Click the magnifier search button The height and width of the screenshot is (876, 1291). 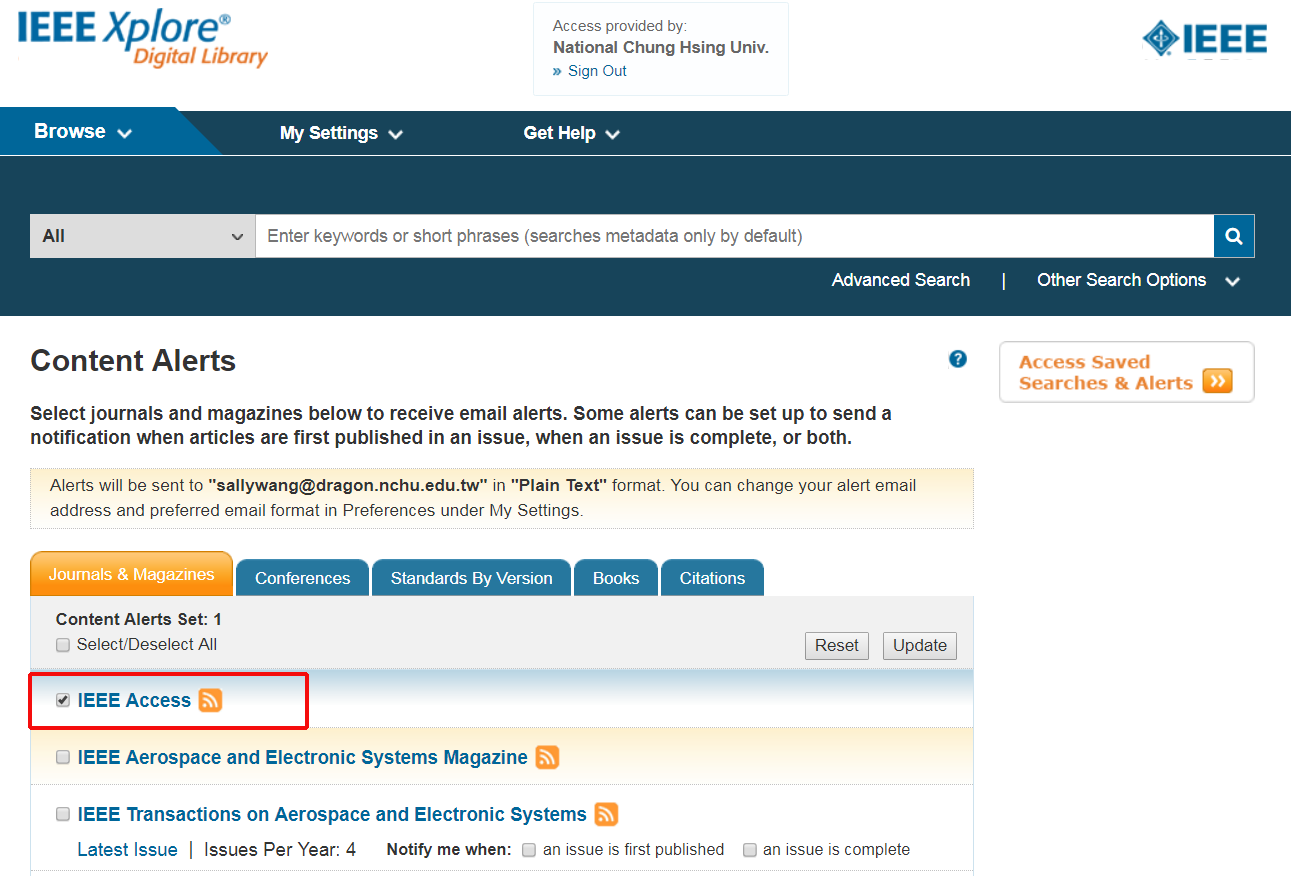(1234, 236)
